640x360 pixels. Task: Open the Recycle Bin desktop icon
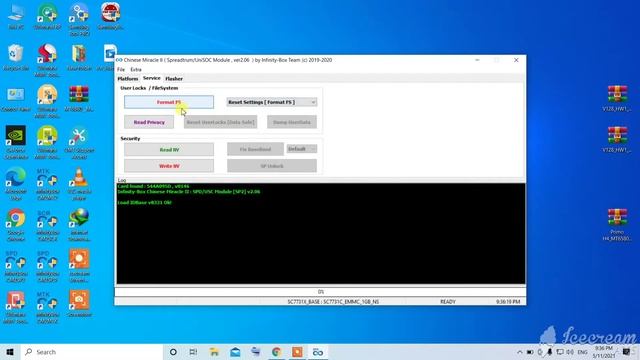tap(16, 58)
